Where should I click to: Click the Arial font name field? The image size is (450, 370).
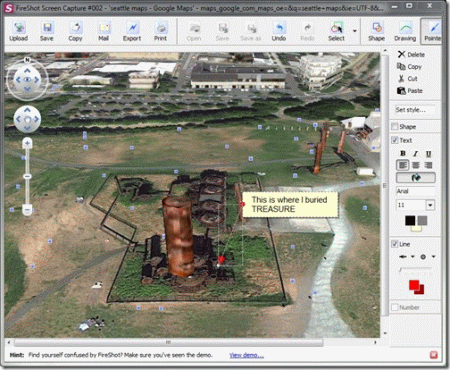pos(415,191)
